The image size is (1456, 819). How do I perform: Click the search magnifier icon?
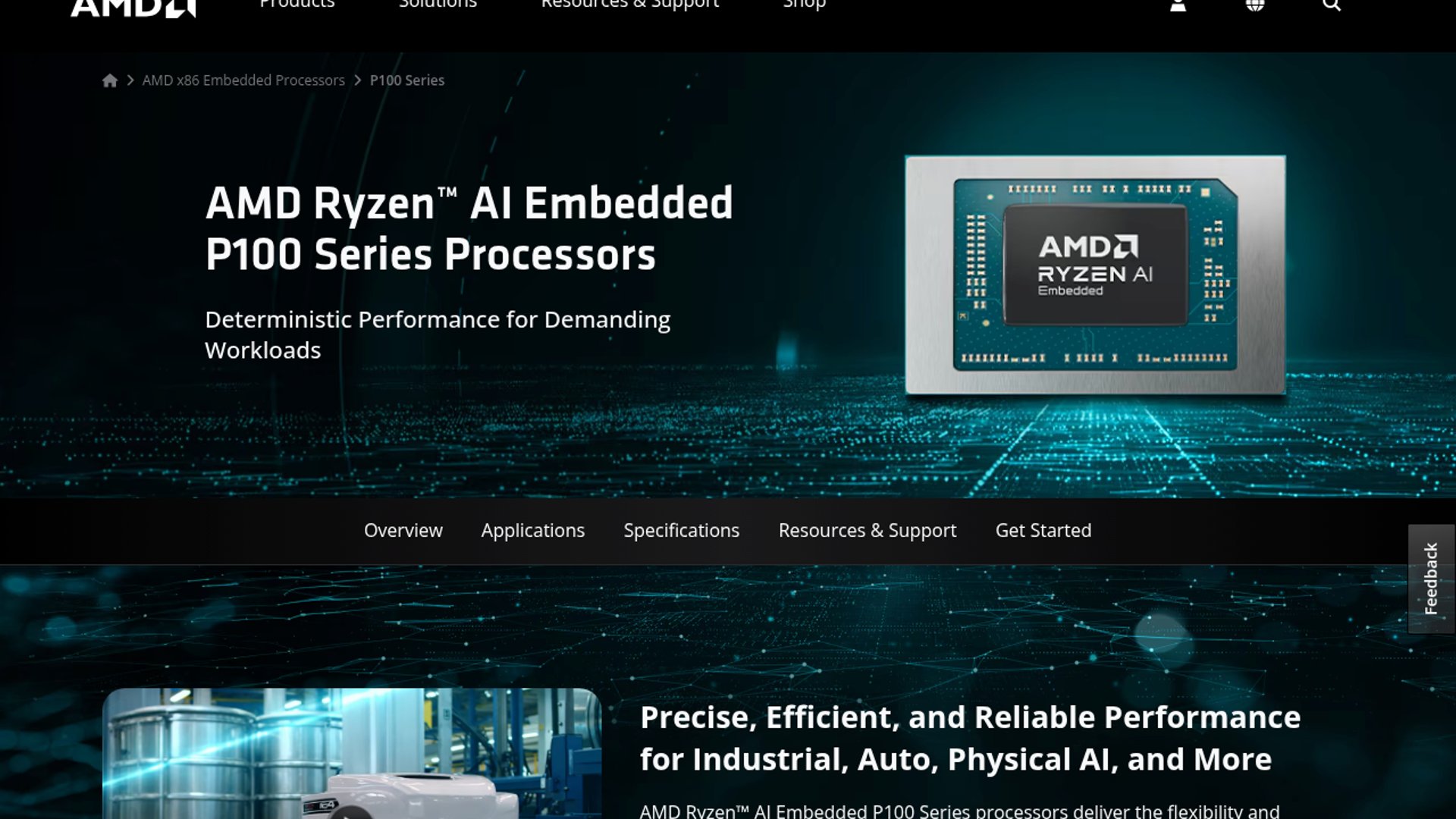1332,5
